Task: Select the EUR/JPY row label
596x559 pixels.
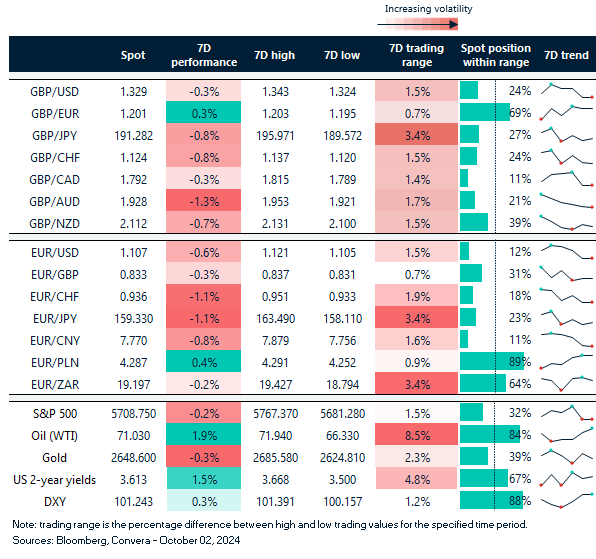Action: [55, 318]
